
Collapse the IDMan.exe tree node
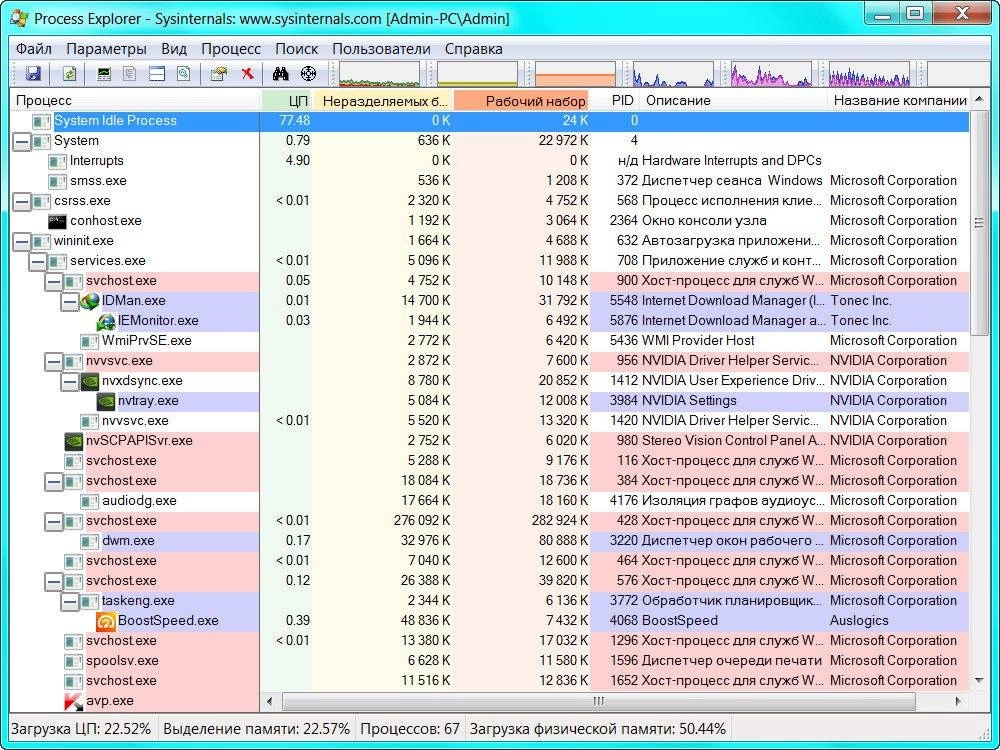tap(70, 302)
